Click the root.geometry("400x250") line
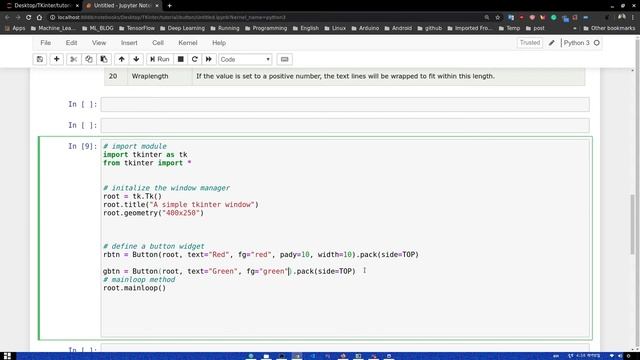640x360 pixels. point(153,213)
